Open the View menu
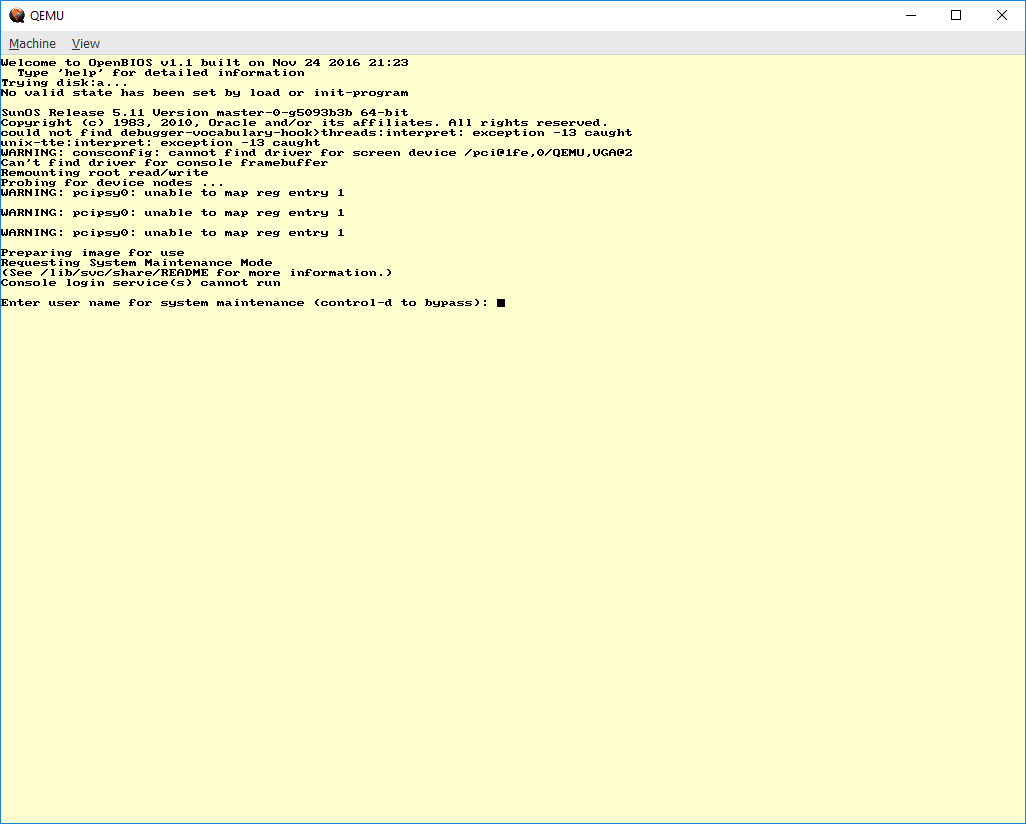1026x824 pixels. point(86,43)
